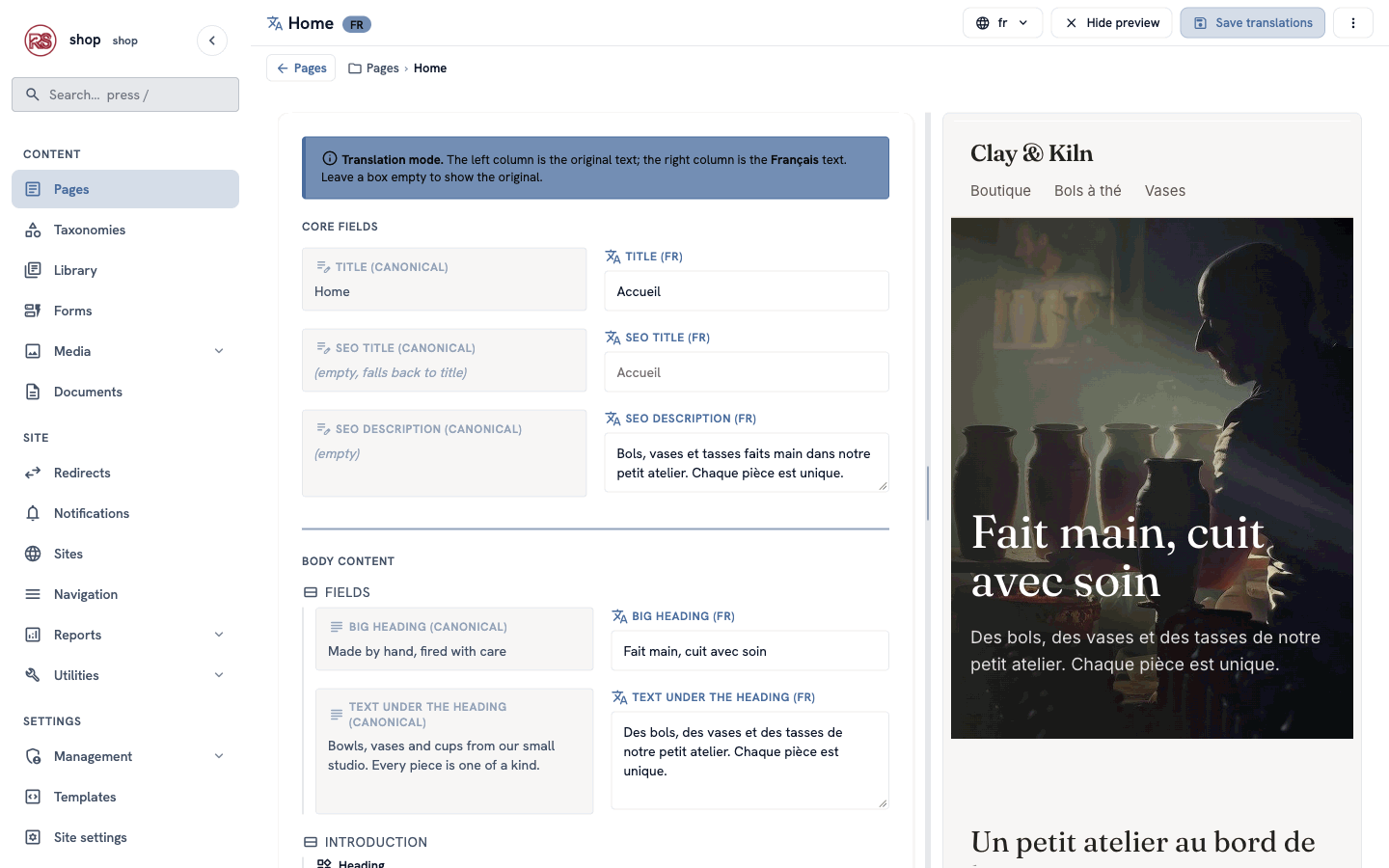
Task: Click the info icon in Translation mode banner
Action: pyautogui.click(x=330, y=159)
